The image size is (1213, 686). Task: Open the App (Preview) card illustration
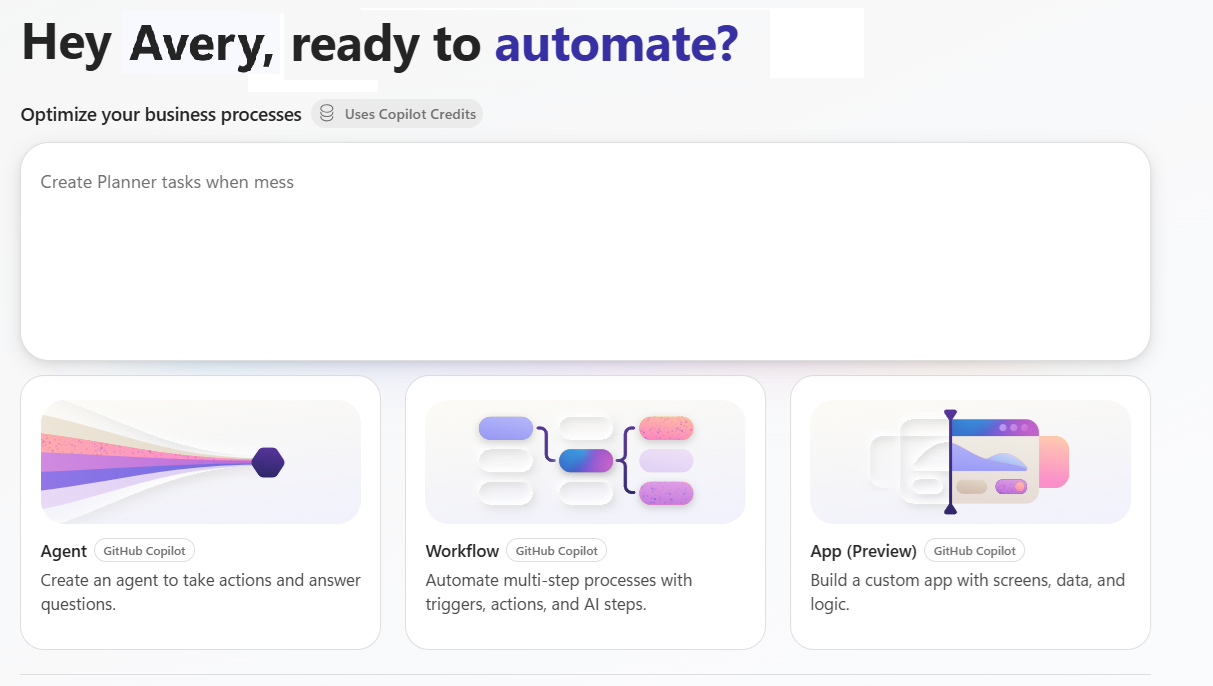(970, 462)
